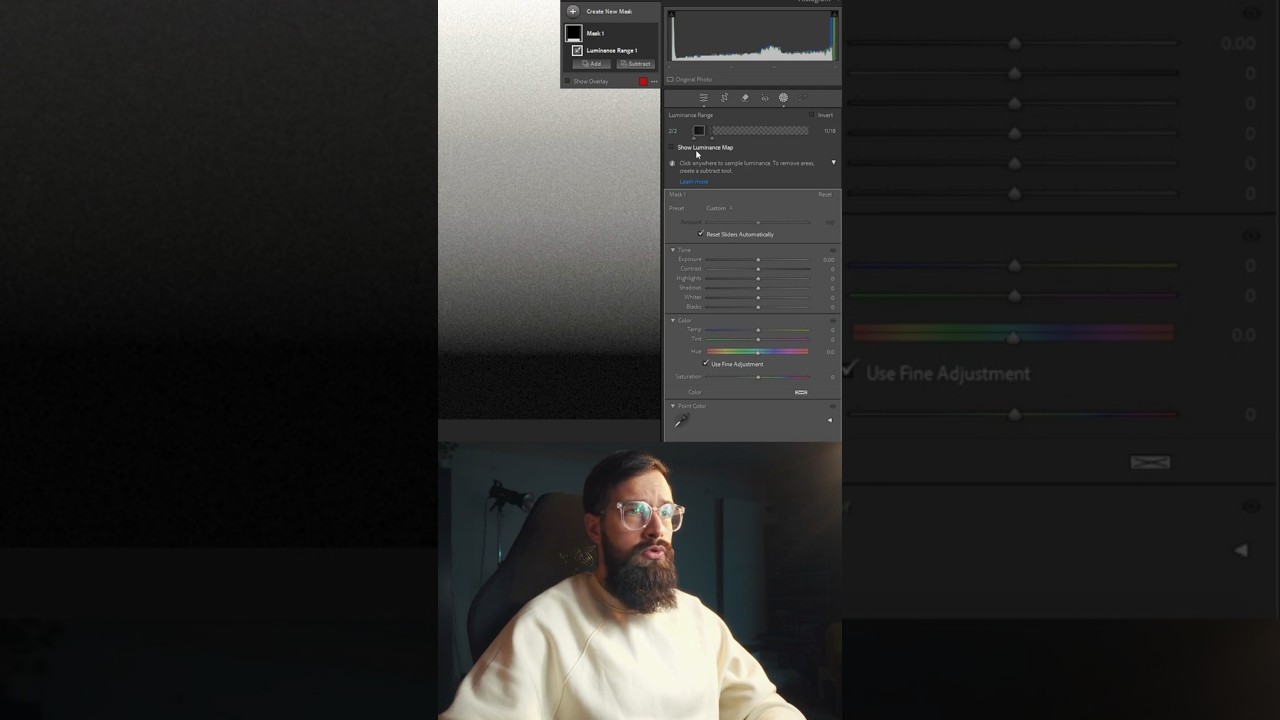Open the Preset Custom dropdown

[719, 208]
